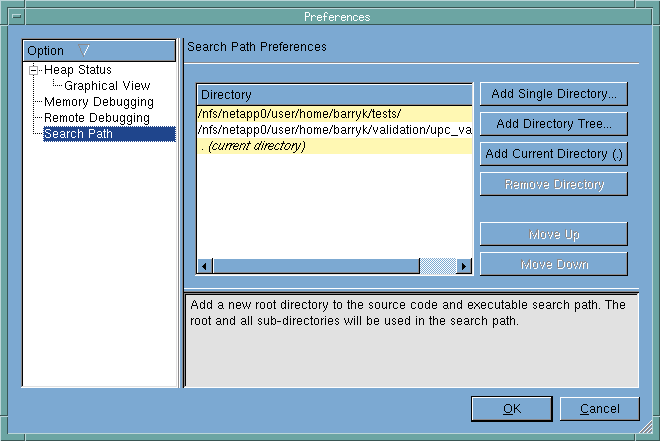
Task: Click Add Directory Tree button
Action: (554, 124)
